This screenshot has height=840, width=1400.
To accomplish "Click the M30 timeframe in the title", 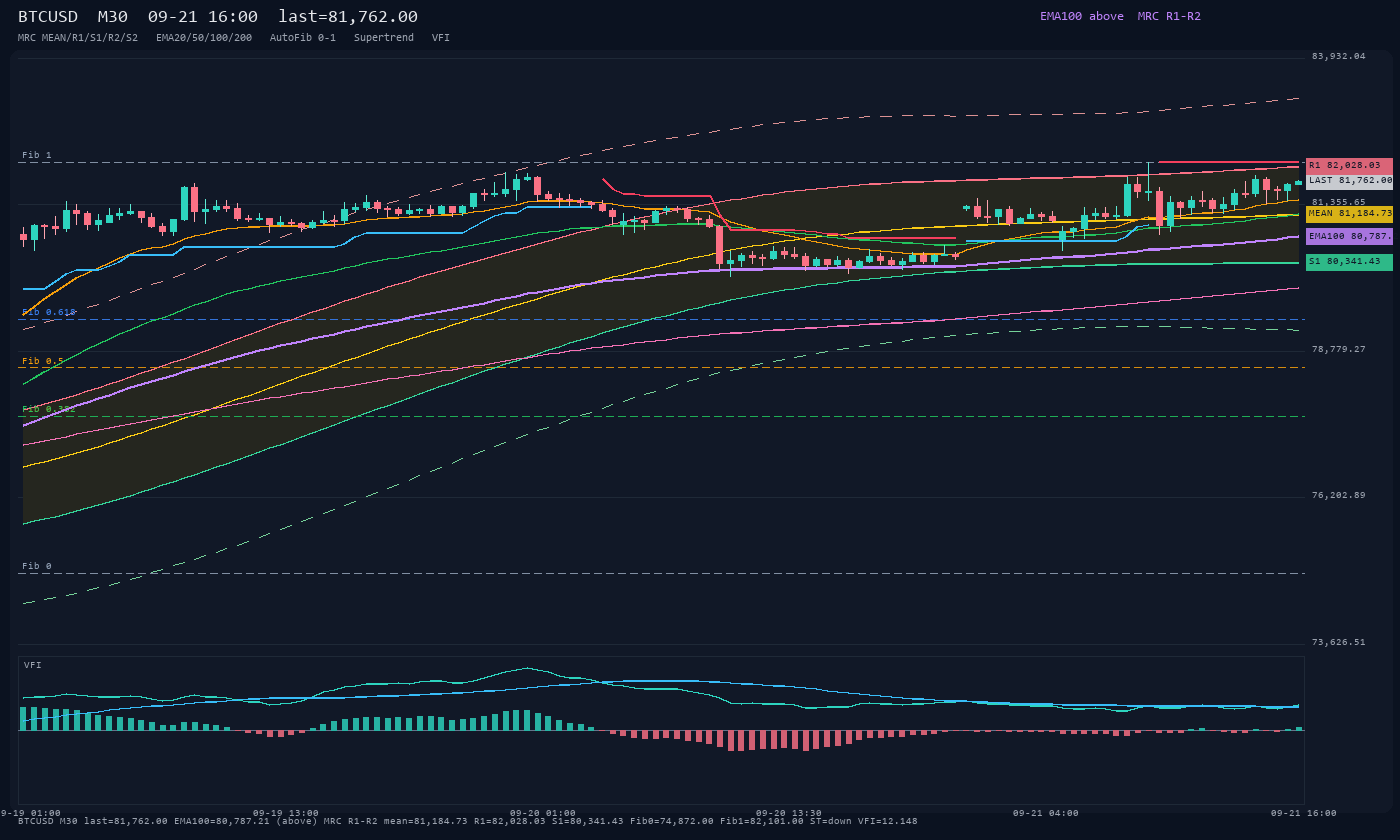I will pyautogui.click(x=113, y=17).
